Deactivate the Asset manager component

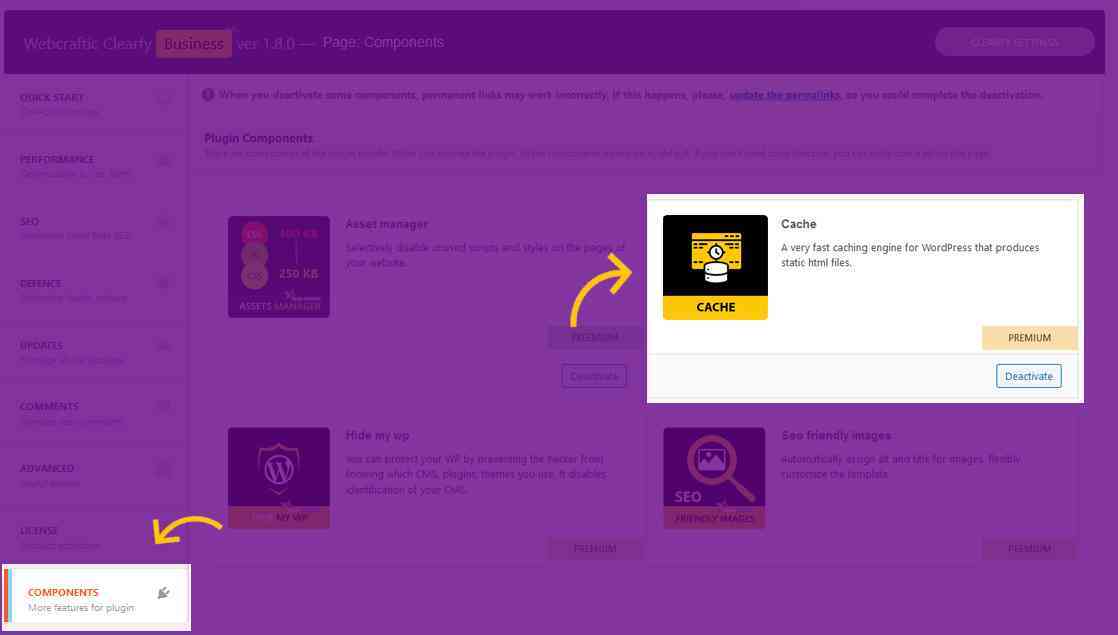tap(594, 376)
